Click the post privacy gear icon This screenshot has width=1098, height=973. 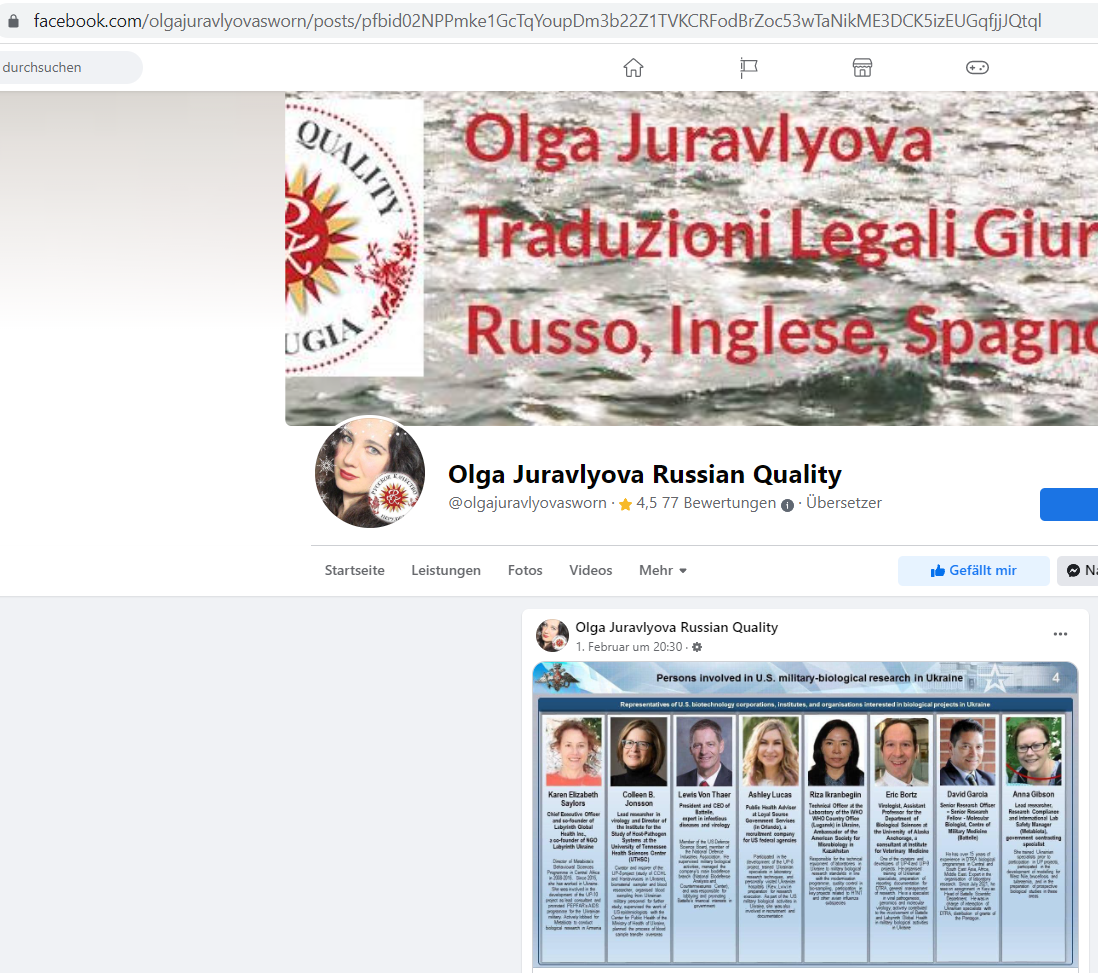coord(697,647)
